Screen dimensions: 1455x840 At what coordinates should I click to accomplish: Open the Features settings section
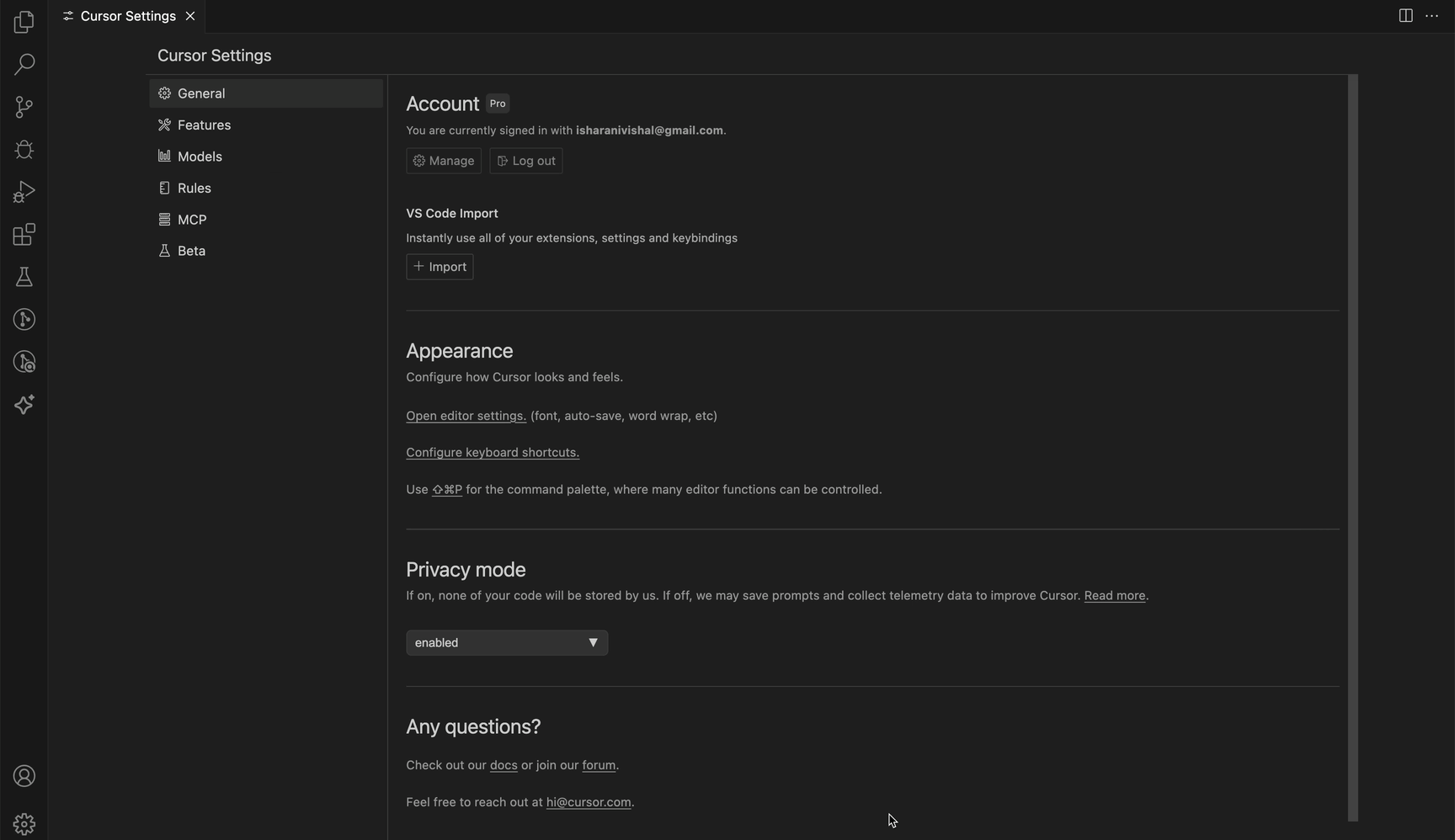pyautogui.click(x=266, y=125)
